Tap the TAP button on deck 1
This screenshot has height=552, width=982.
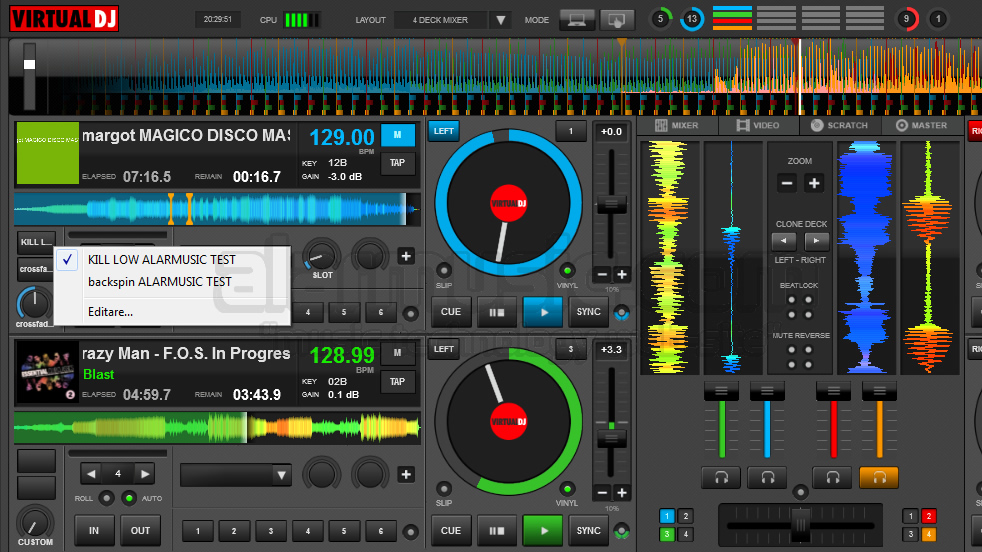click(398, 163)
